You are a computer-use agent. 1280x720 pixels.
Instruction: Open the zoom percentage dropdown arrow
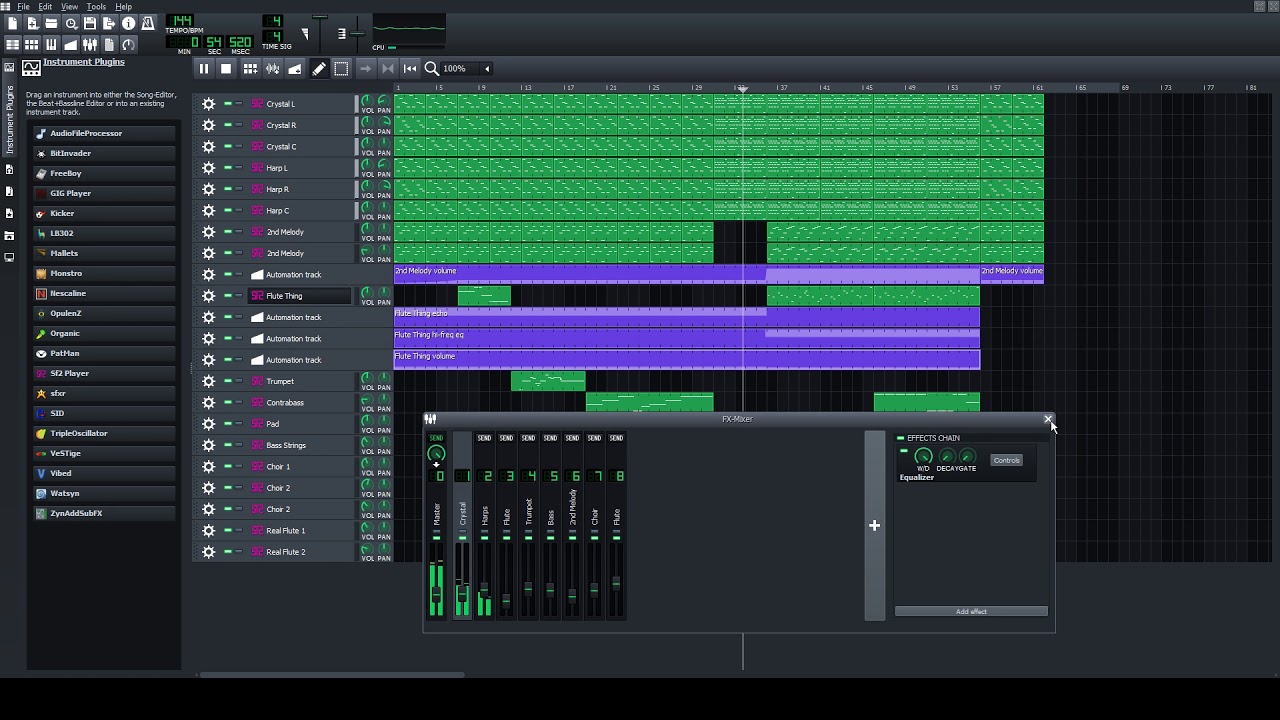(x=487, y=69)
